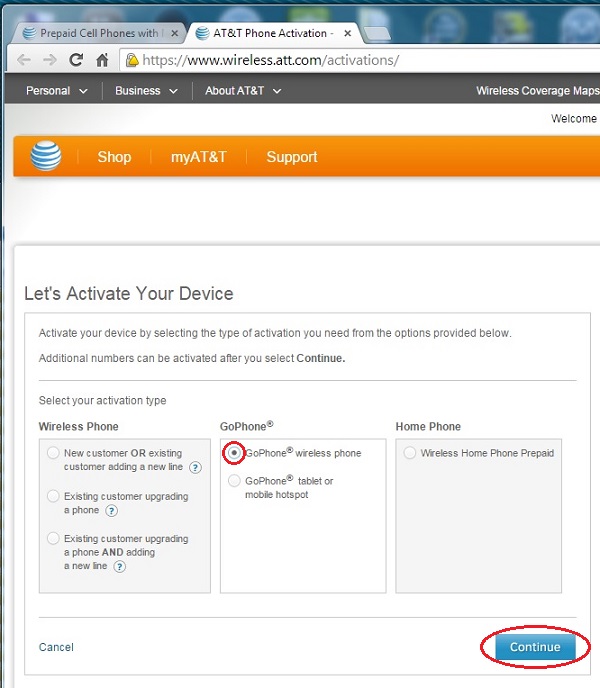The width and height of the screenshot is (600, 688).
Task: Select the AT&T Phone Activation tab
Action: tap(273, 33)
